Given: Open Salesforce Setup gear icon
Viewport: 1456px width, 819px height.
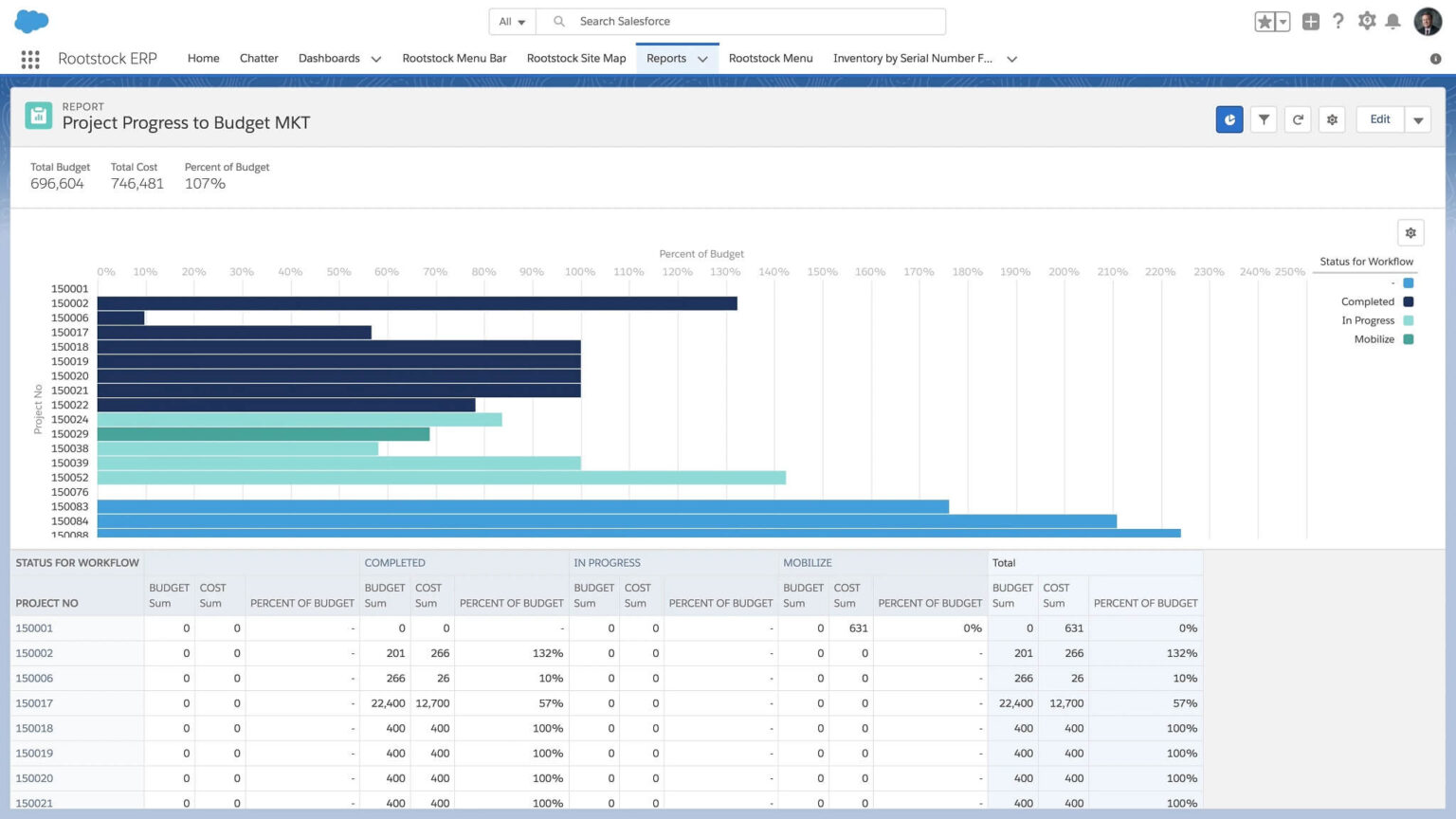Looking at the screenshot, I should 1366,21.
